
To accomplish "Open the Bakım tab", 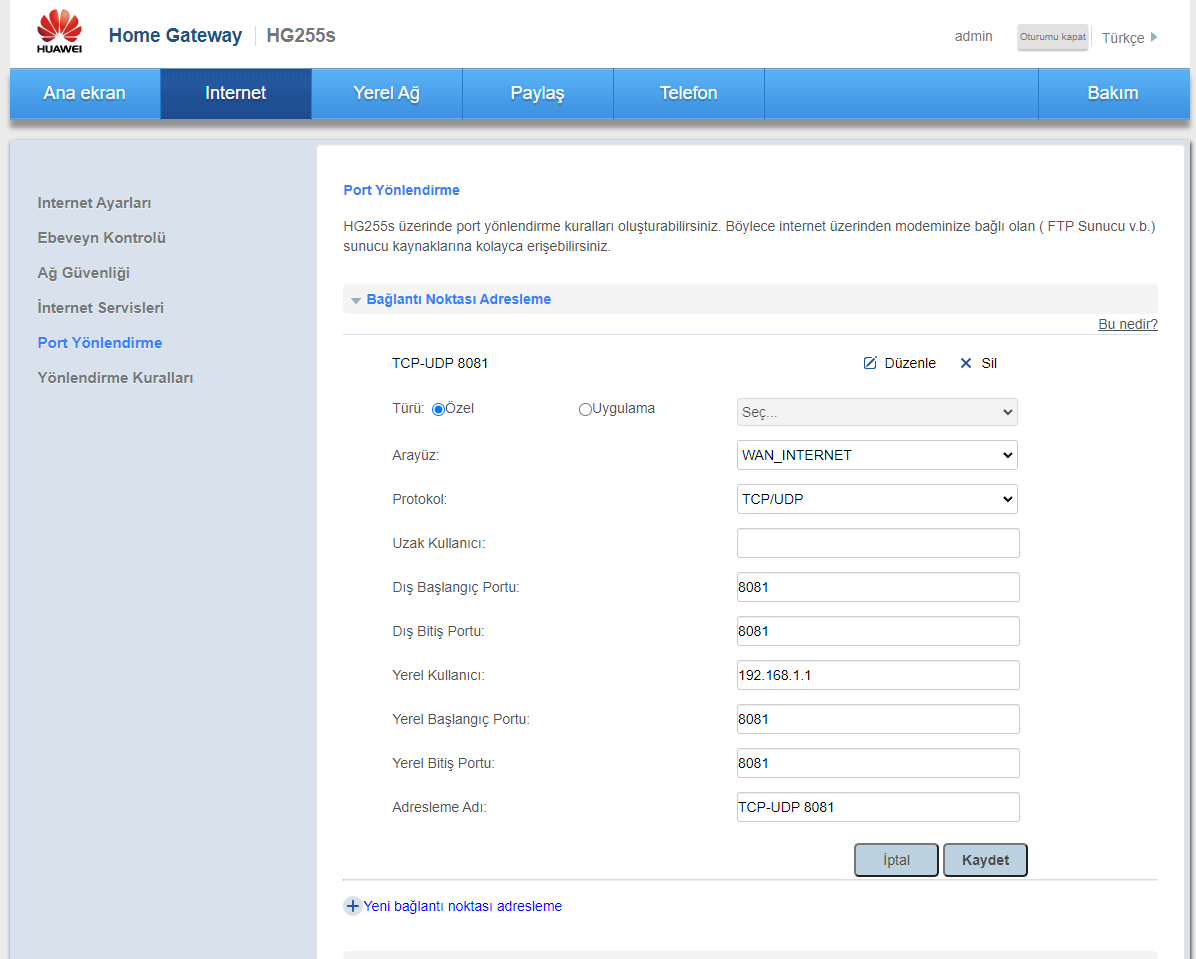I will click(1112, 93).
